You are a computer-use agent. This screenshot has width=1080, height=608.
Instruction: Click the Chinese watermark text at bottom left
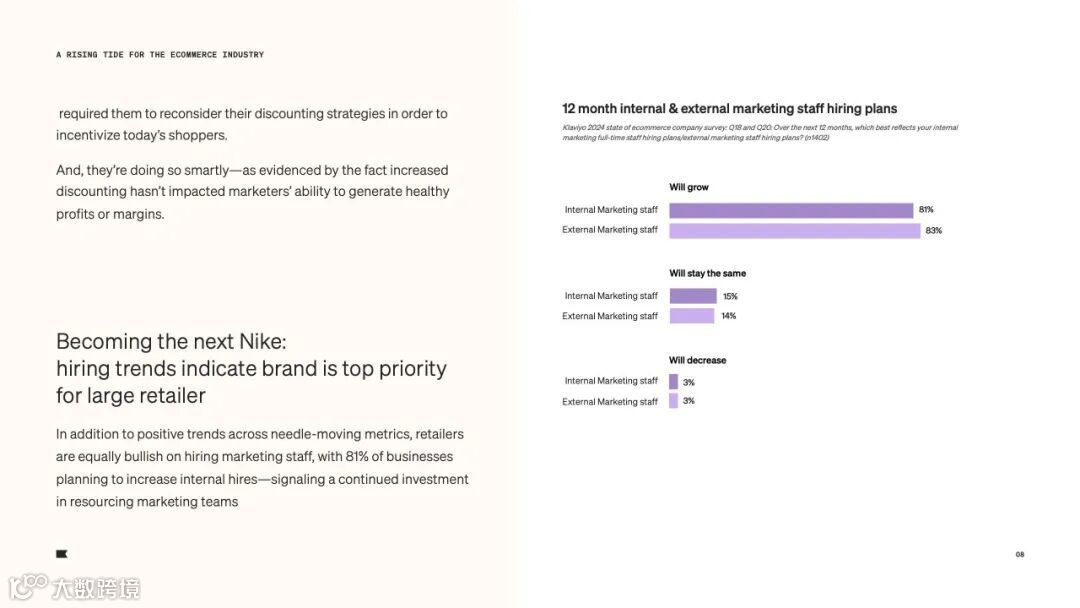click(x=96, y=589)
